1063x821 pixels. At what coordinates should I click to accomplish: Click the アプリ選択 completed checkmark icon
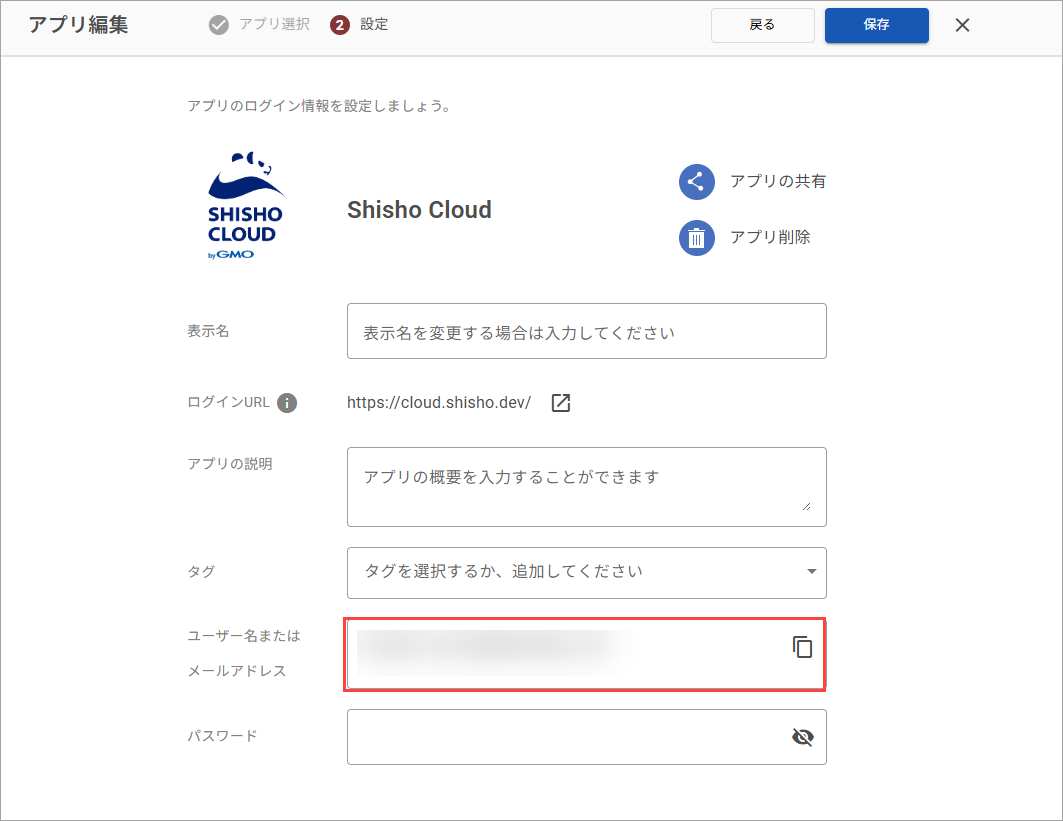point(218,25)
